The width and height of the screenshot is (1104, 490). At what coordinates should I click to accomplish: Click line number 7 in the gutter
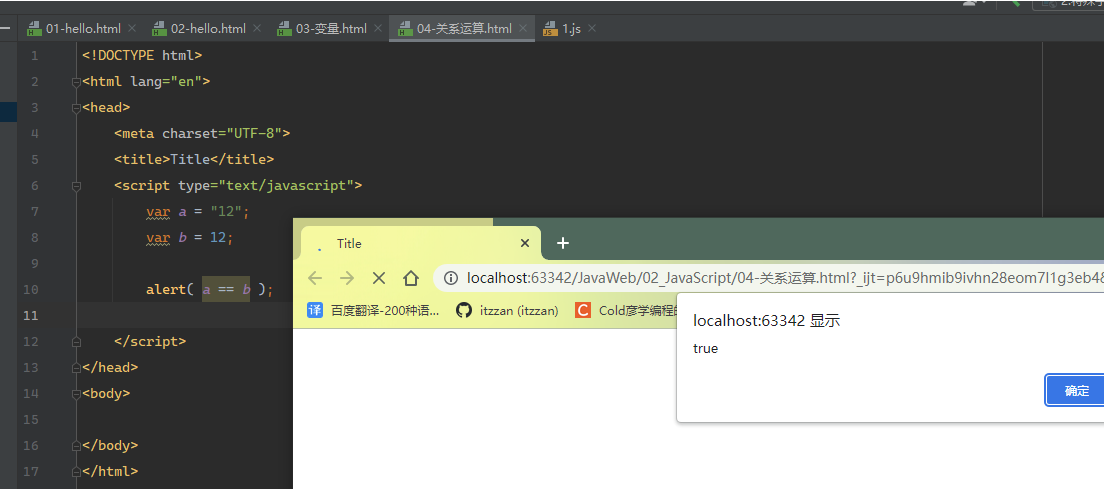[35, 212]
